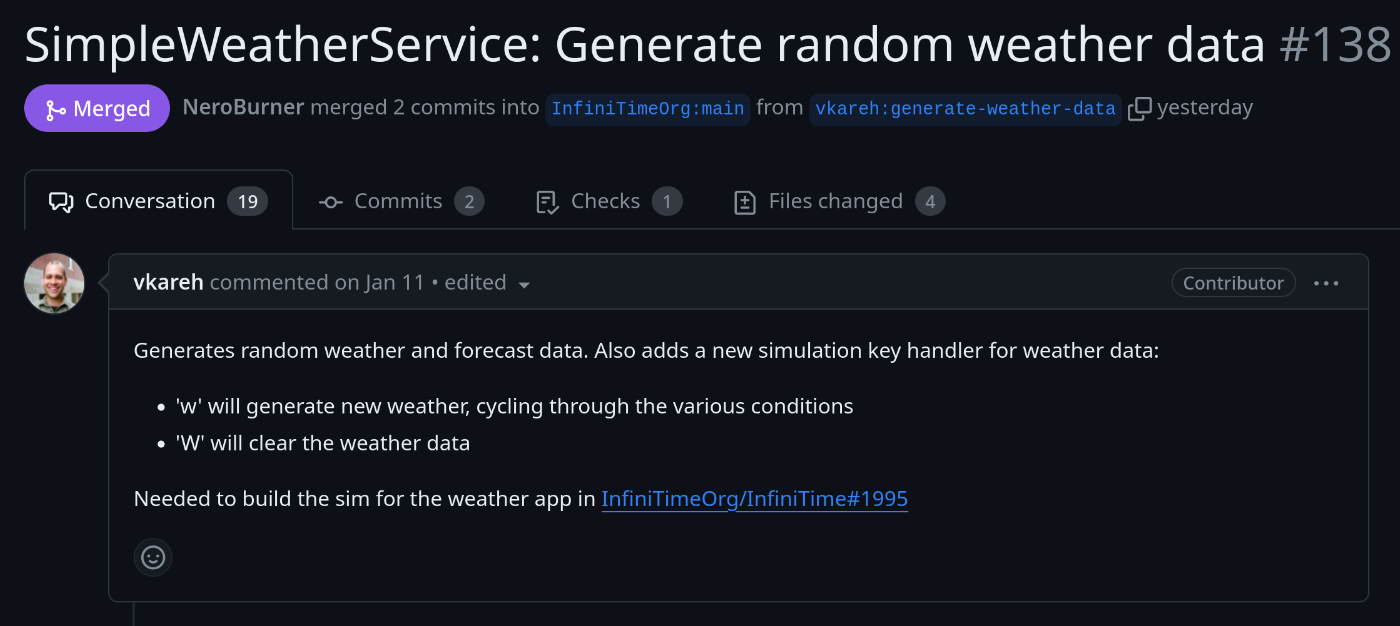1400x626 pixels.
Task: Click the Contributor badge
Action: tap(1233, 283)
